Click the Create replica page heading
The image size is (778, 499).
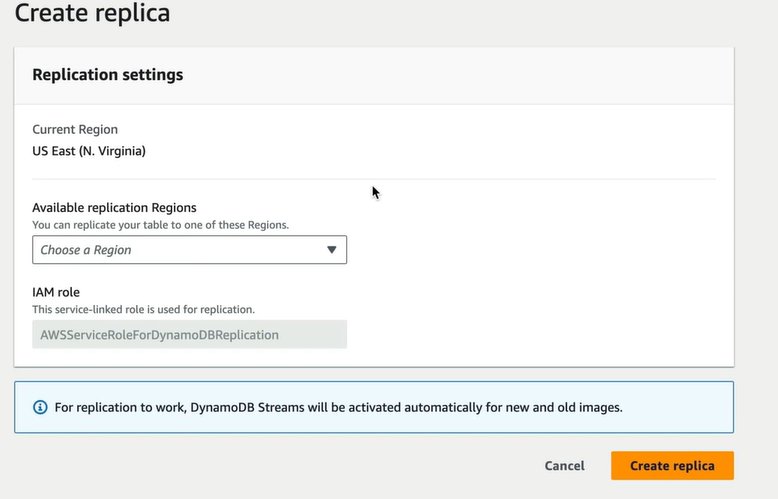tap(92, 12)
